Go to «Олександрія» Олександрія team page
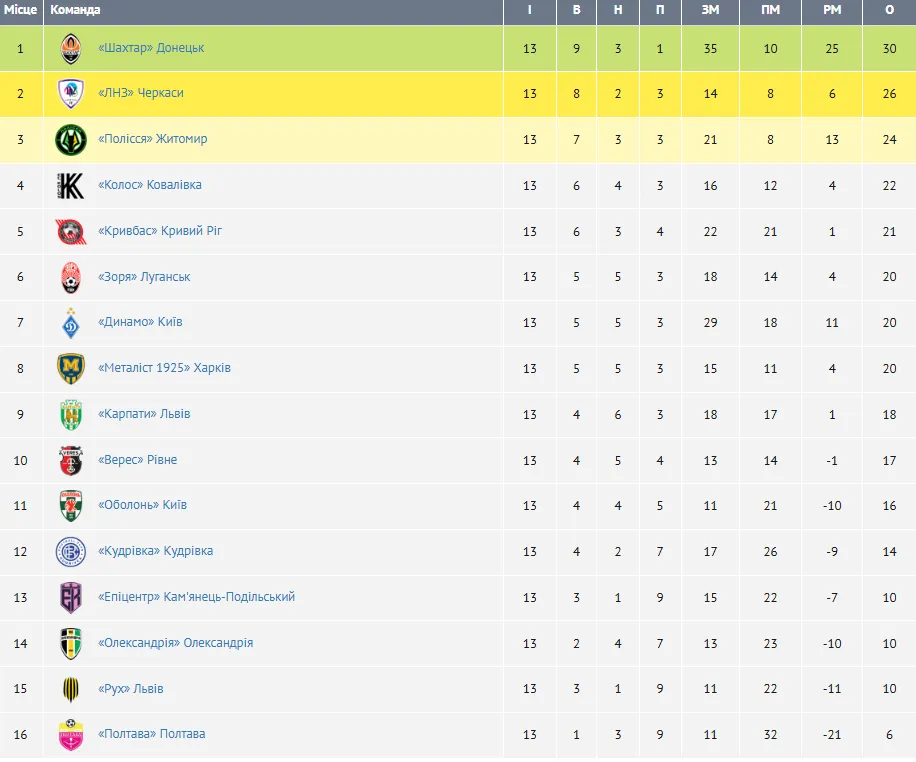Screen dimensions: 916x762 pos(175,643)
